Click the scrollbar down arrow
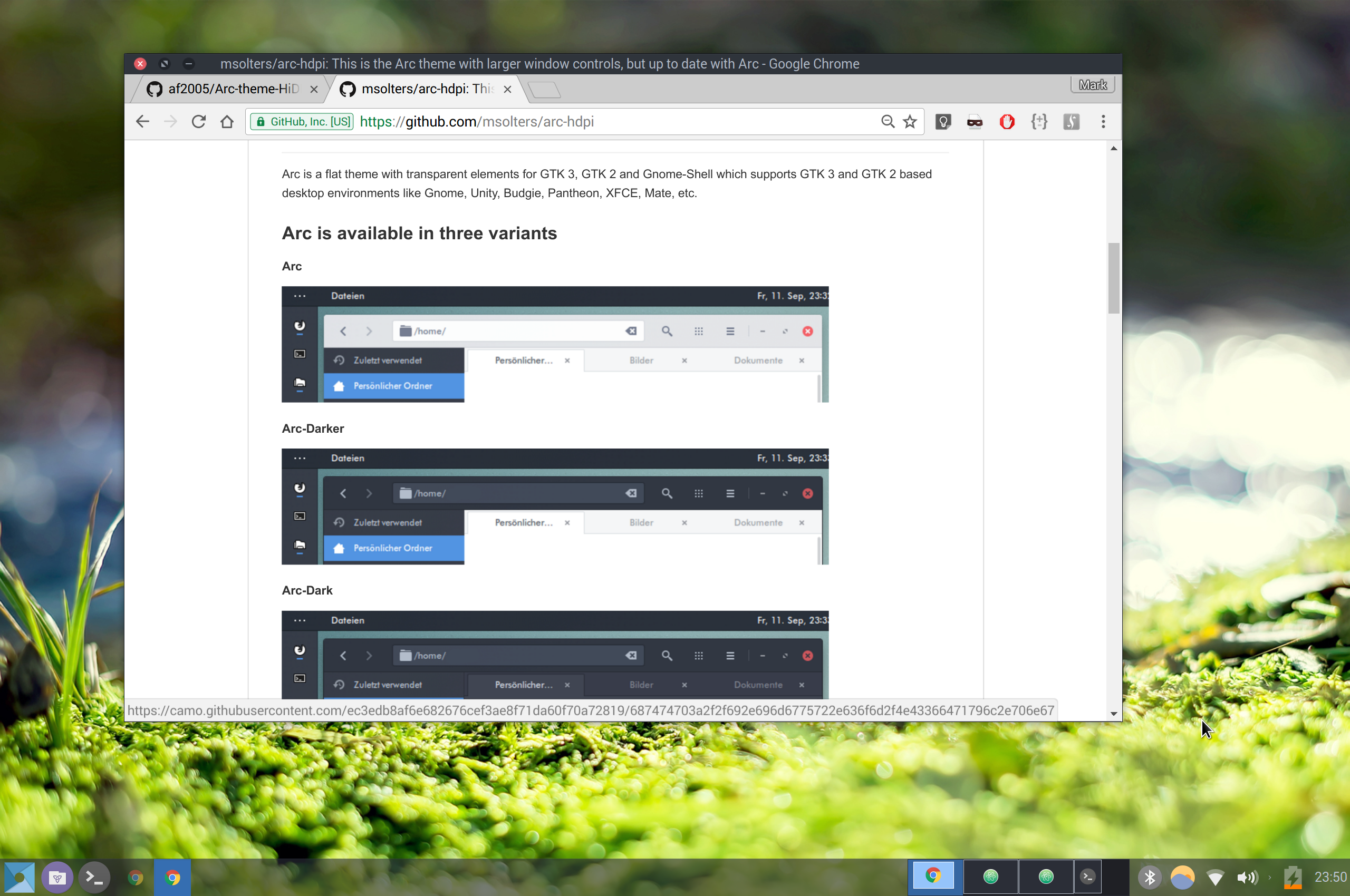Image resolution: width=1350 pixels, height=896 pixels. 1113,714
